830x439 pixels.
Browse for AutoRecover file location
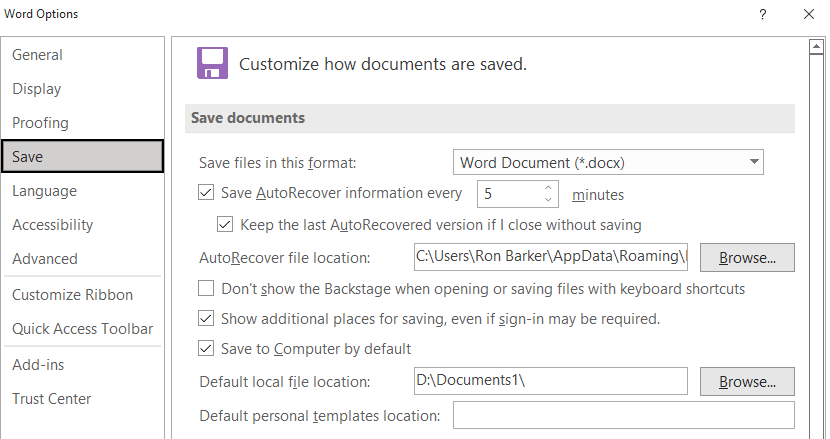747,258
